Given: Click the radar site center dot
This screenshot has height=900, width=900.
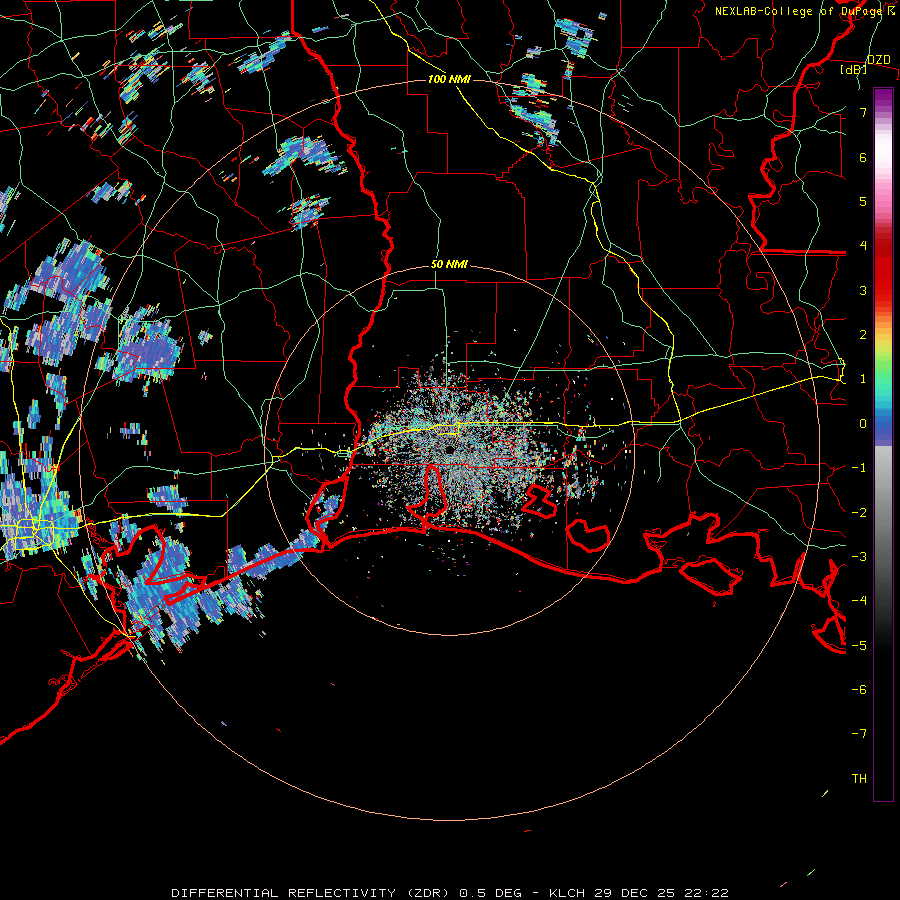Looking at the screenshot, I should (x=449, y=450).
